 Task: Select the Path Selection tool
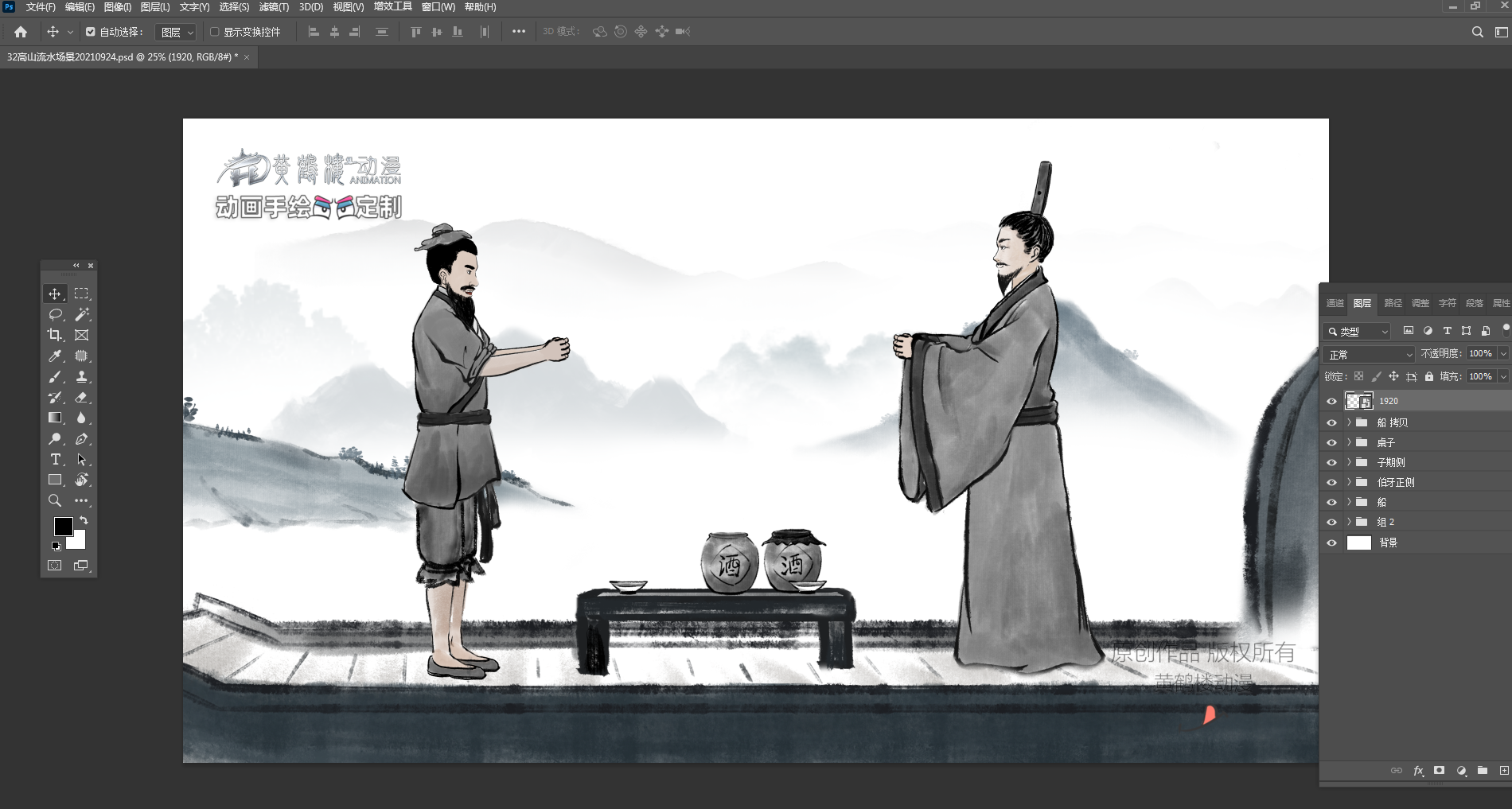(81, 460)
